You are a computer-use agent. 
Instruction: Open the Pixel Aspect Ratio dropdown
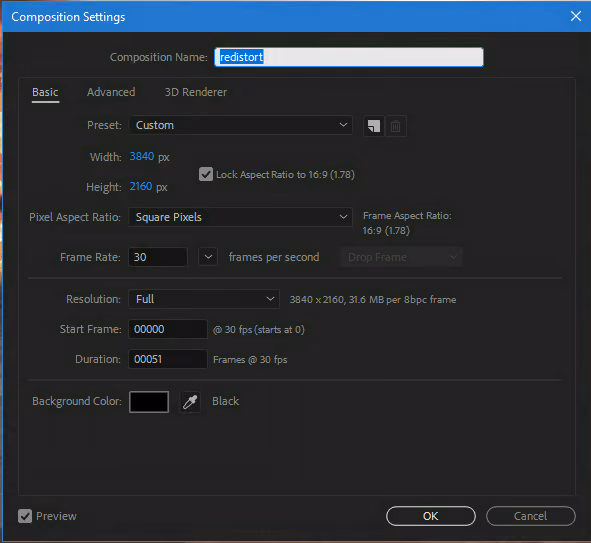click(241, 217)
